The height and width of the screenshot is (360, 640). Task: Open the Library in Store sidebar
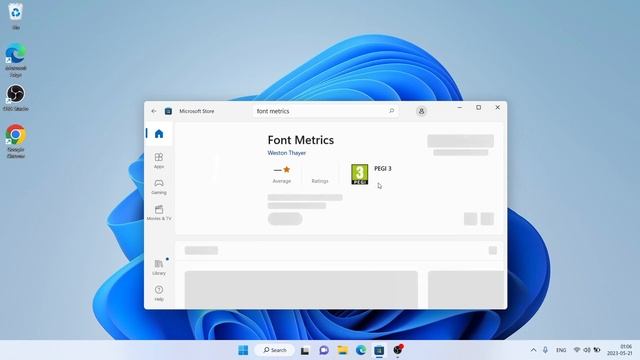[x=159, y=267]
